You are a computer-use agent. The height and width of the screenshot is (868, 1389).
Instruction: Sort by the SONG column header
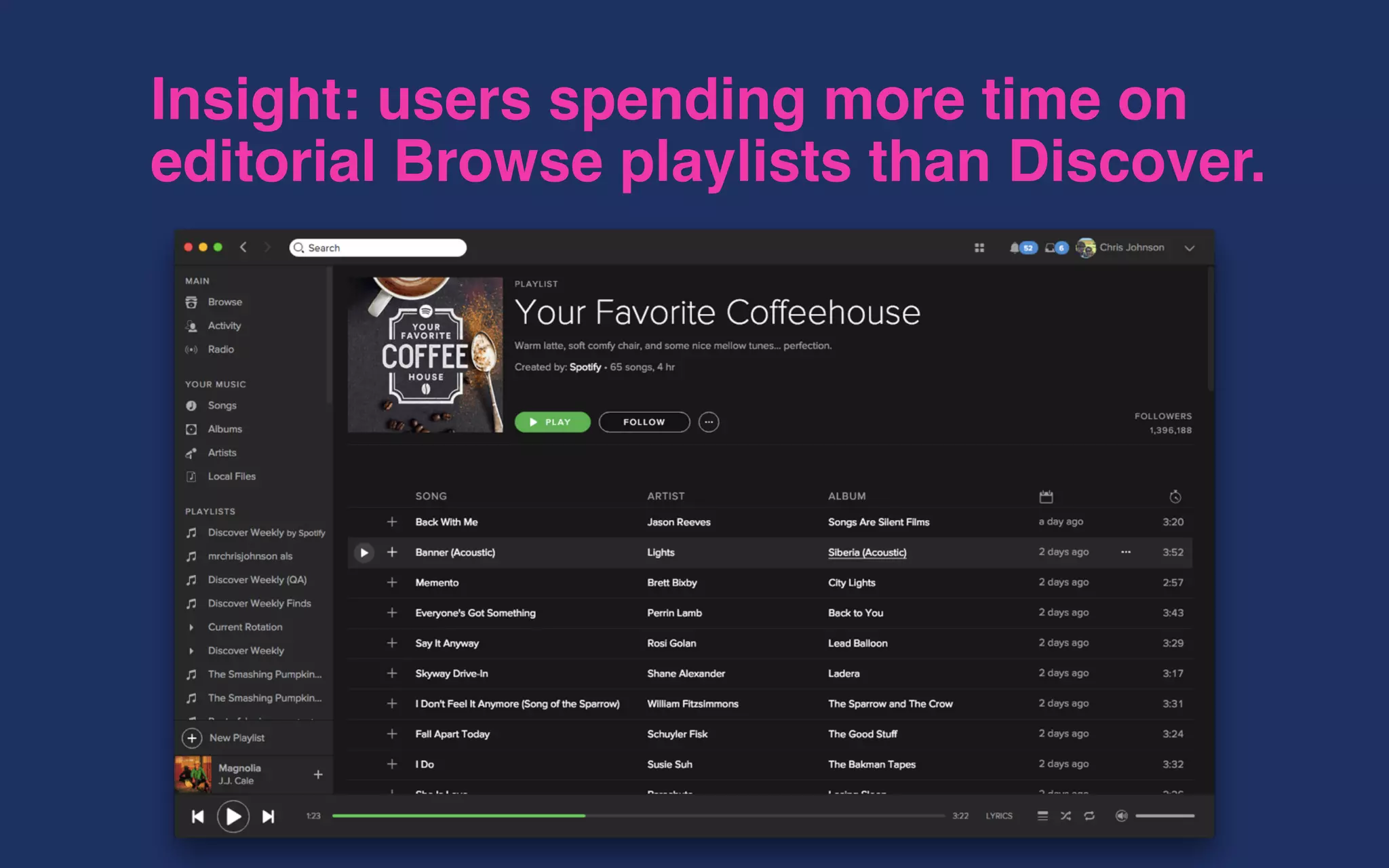tap(431, 496)
